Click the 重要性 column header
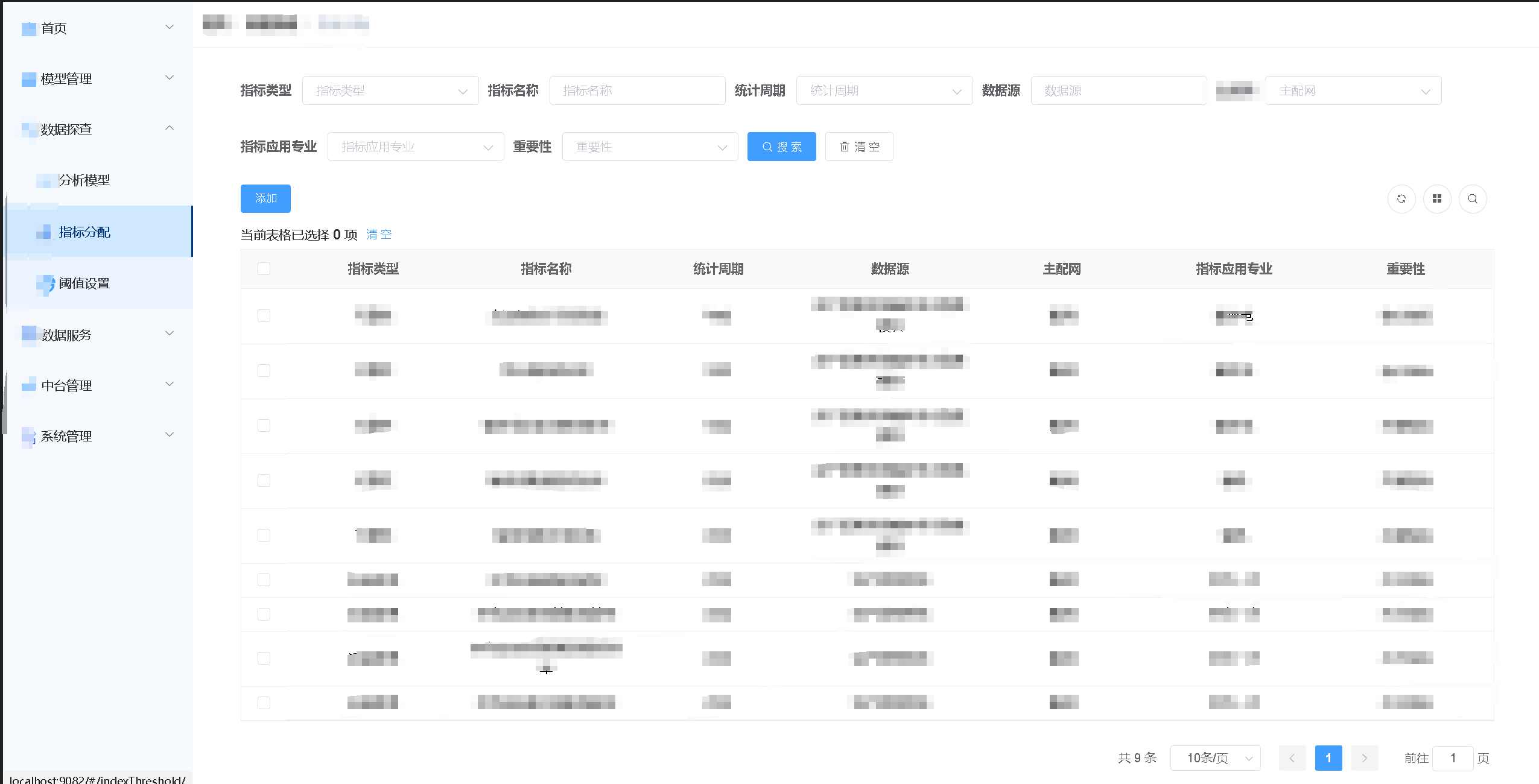Viewport: 1539px width, 784px height. click(x=1406, y=269)
